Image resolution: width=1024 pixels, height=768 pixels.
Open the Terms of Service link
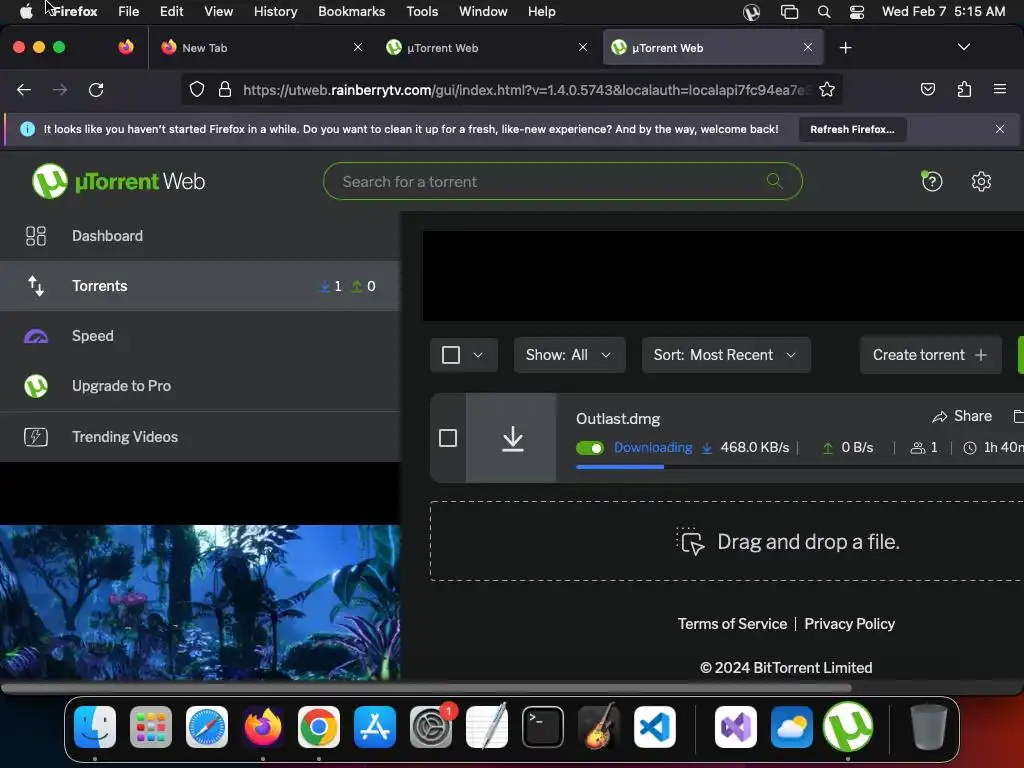click(x=732, y=624)
